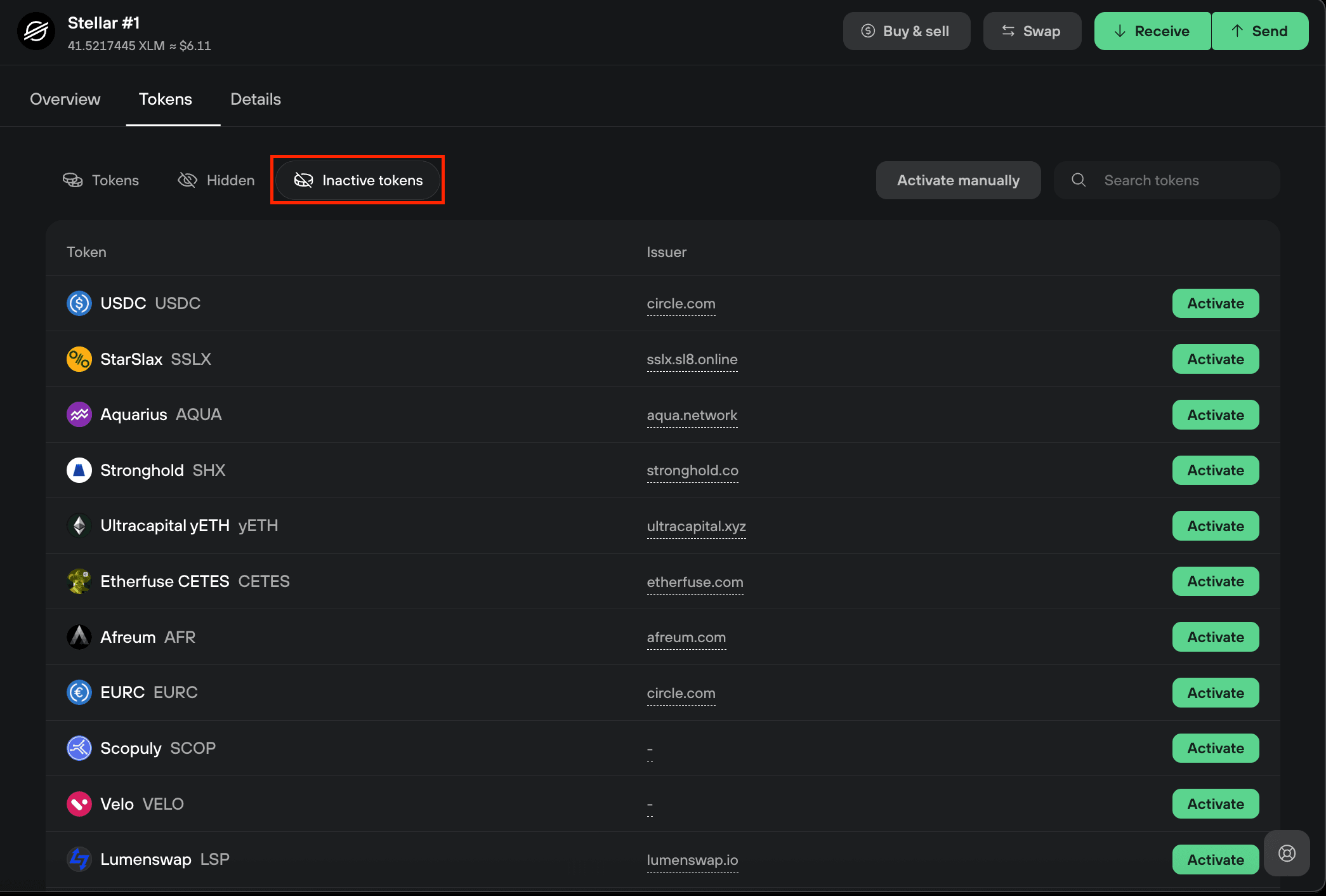Open USDC's circle.com issuer link

tap(681, 304)
